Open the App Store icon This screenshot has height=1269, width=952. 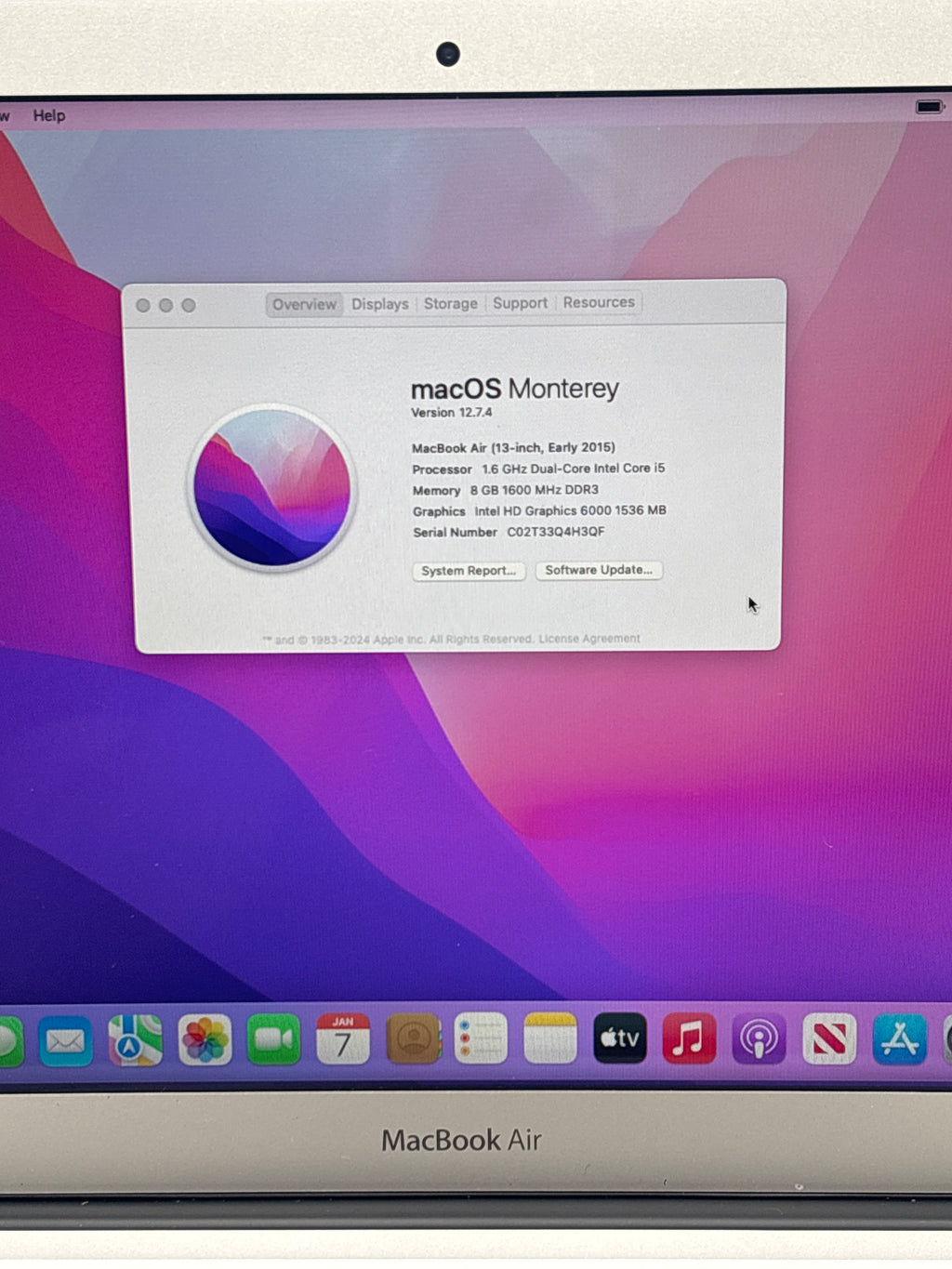coord(899,1040)
